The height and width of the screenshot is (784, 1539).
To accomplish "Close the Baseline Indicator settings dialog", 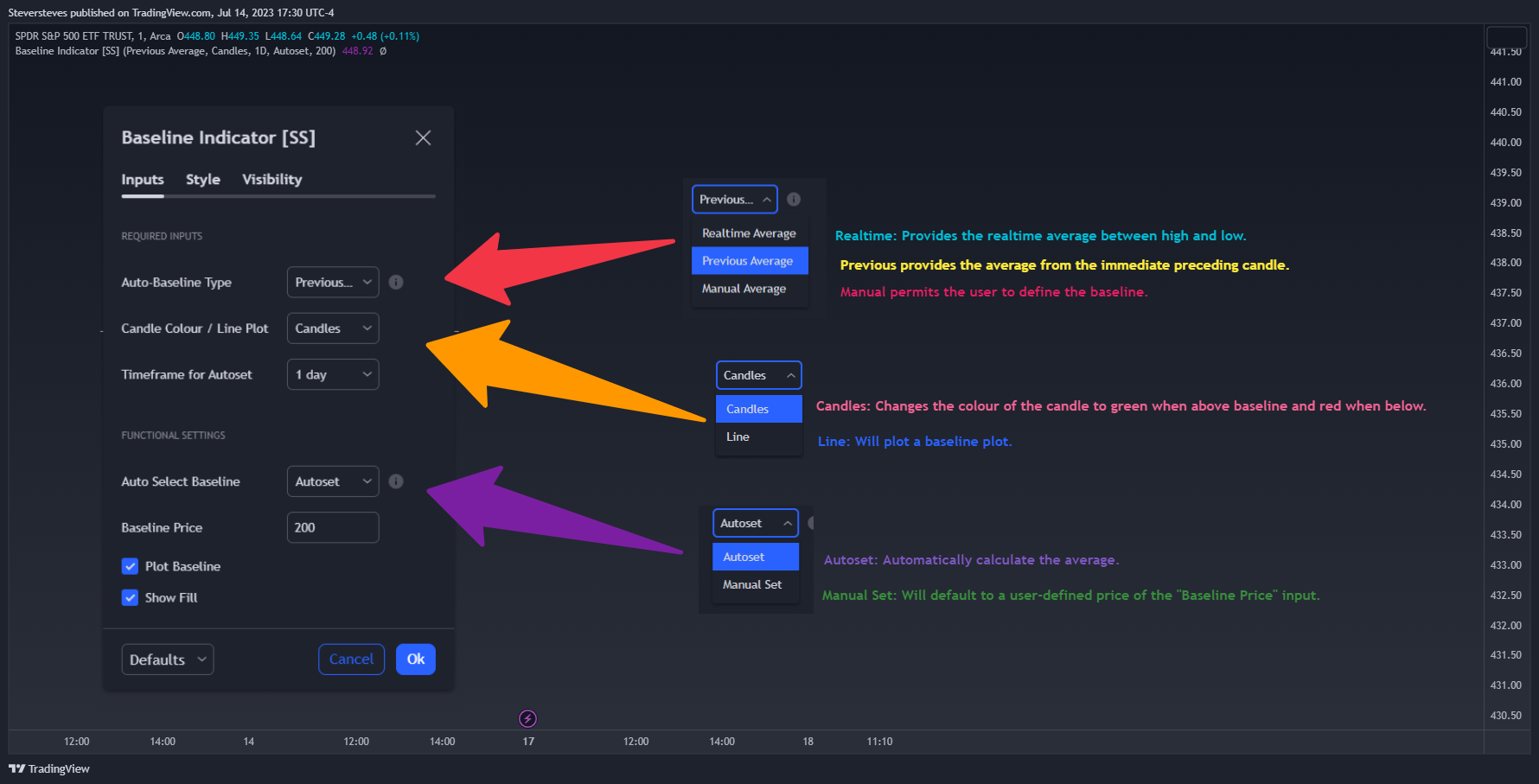I will (x=423, y=138).
